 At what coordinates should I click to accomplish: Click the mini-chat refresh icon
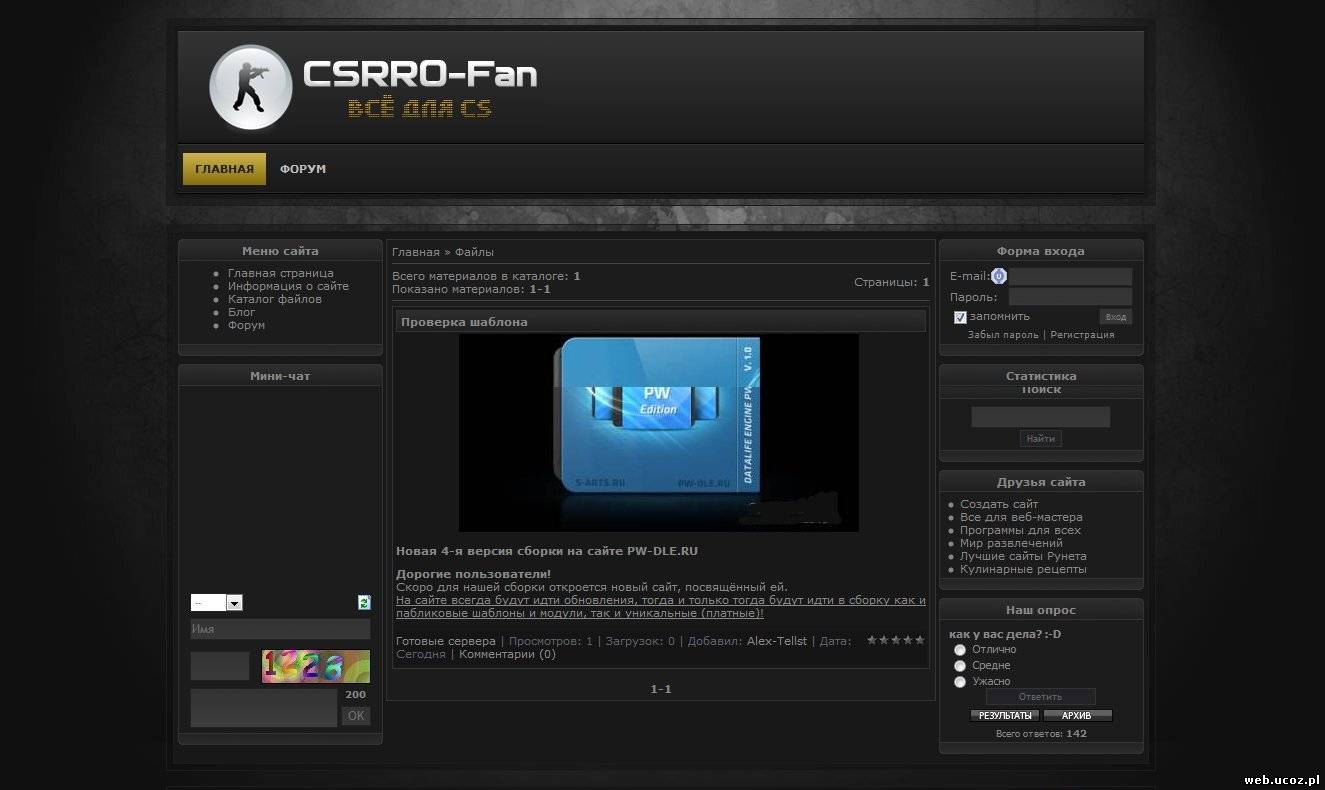(364, 602)
